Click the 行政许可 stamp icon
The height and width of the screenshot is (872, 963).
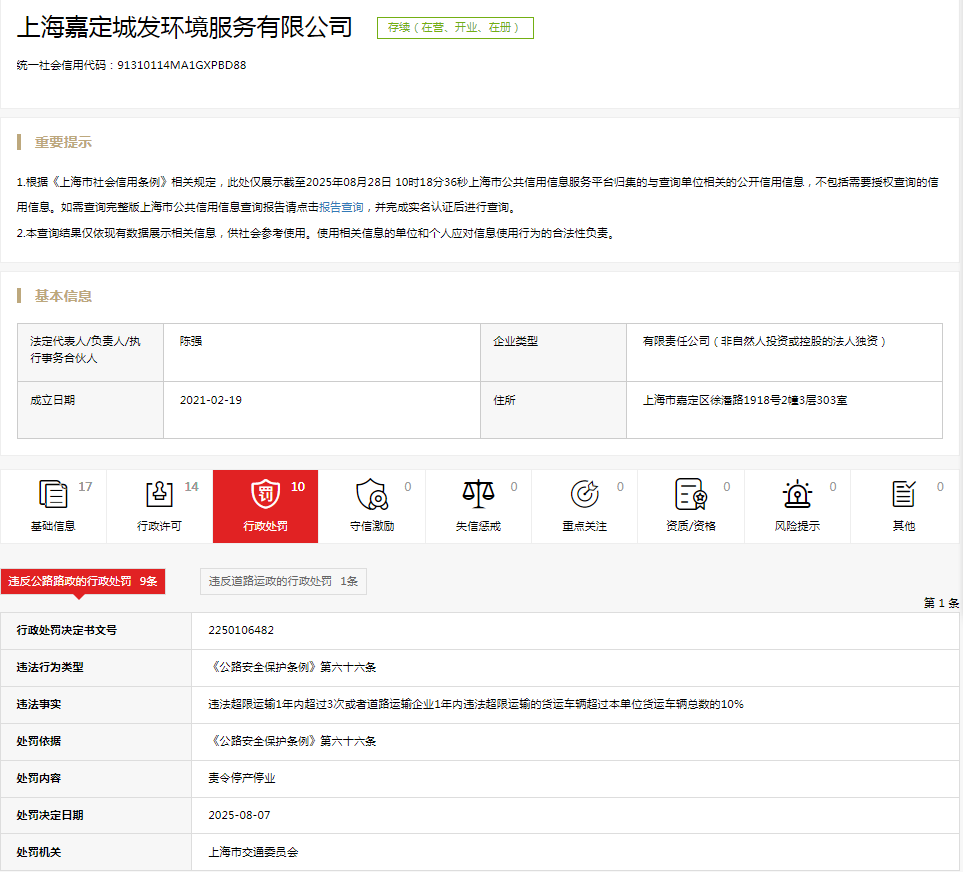pos(159,494)
